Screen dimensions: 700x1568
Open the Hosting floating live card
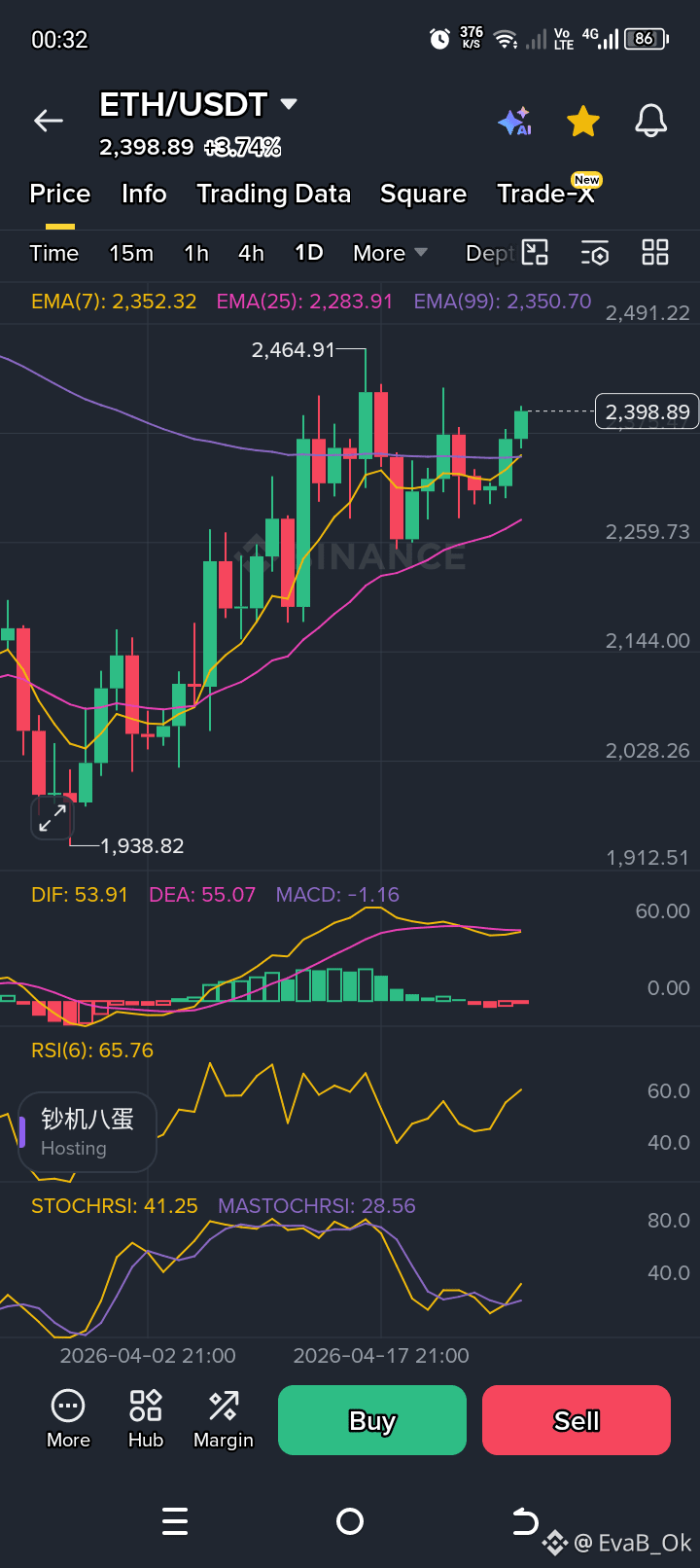pyautogui.click(x=87, y=1132)
